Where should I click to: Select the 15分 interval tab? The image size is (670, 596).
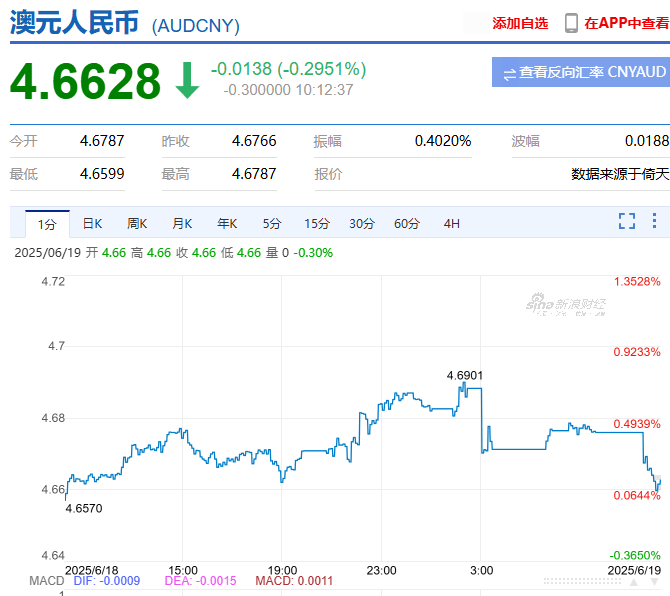[317, 223]
